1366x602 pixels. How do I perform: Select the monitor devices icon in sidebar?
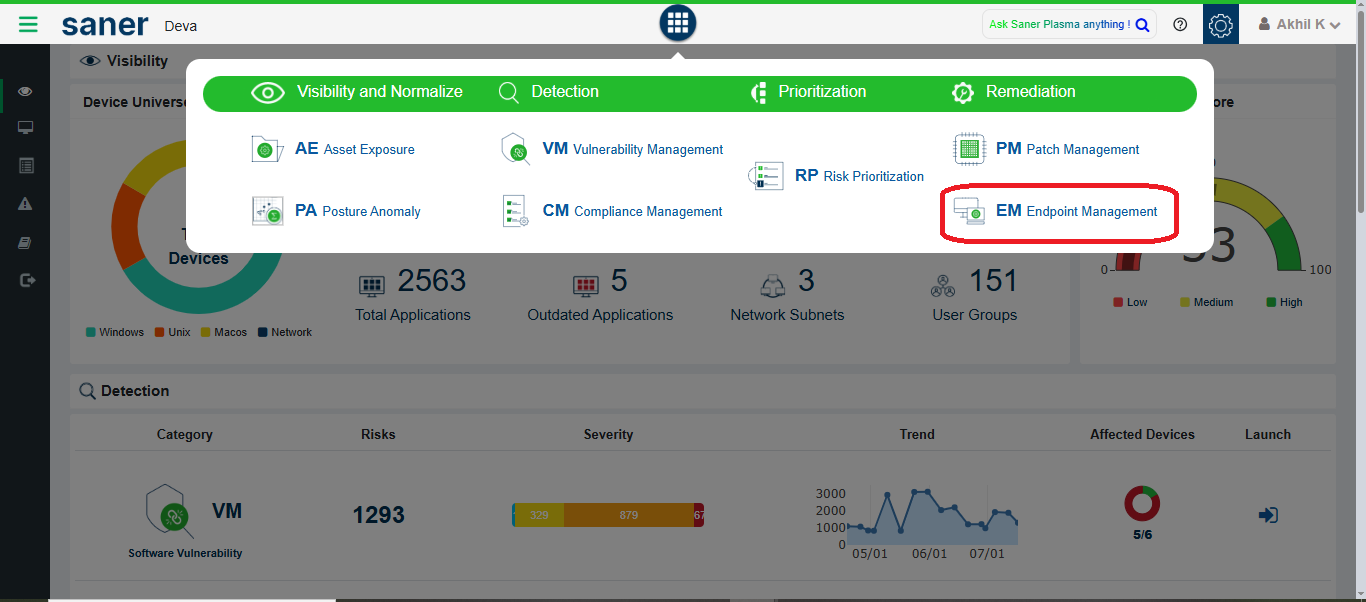coord(25,128)
